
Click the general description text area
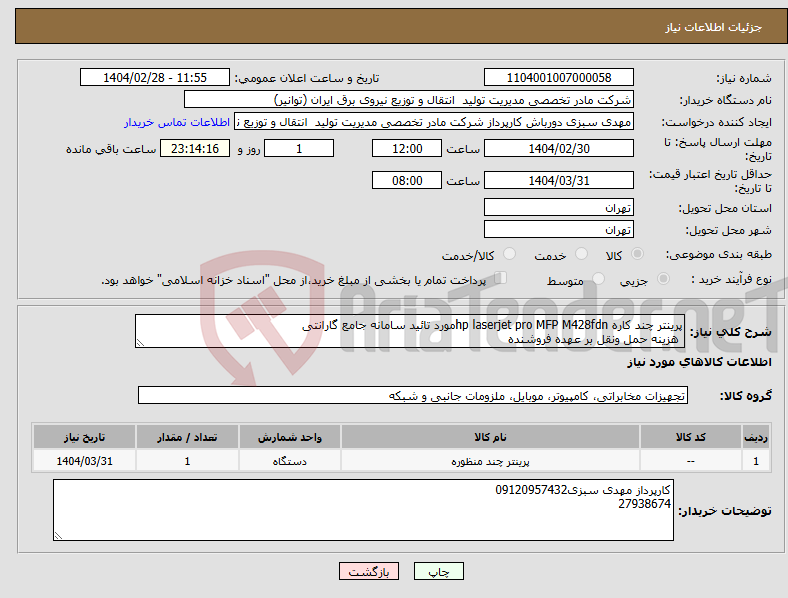[410, 331]
